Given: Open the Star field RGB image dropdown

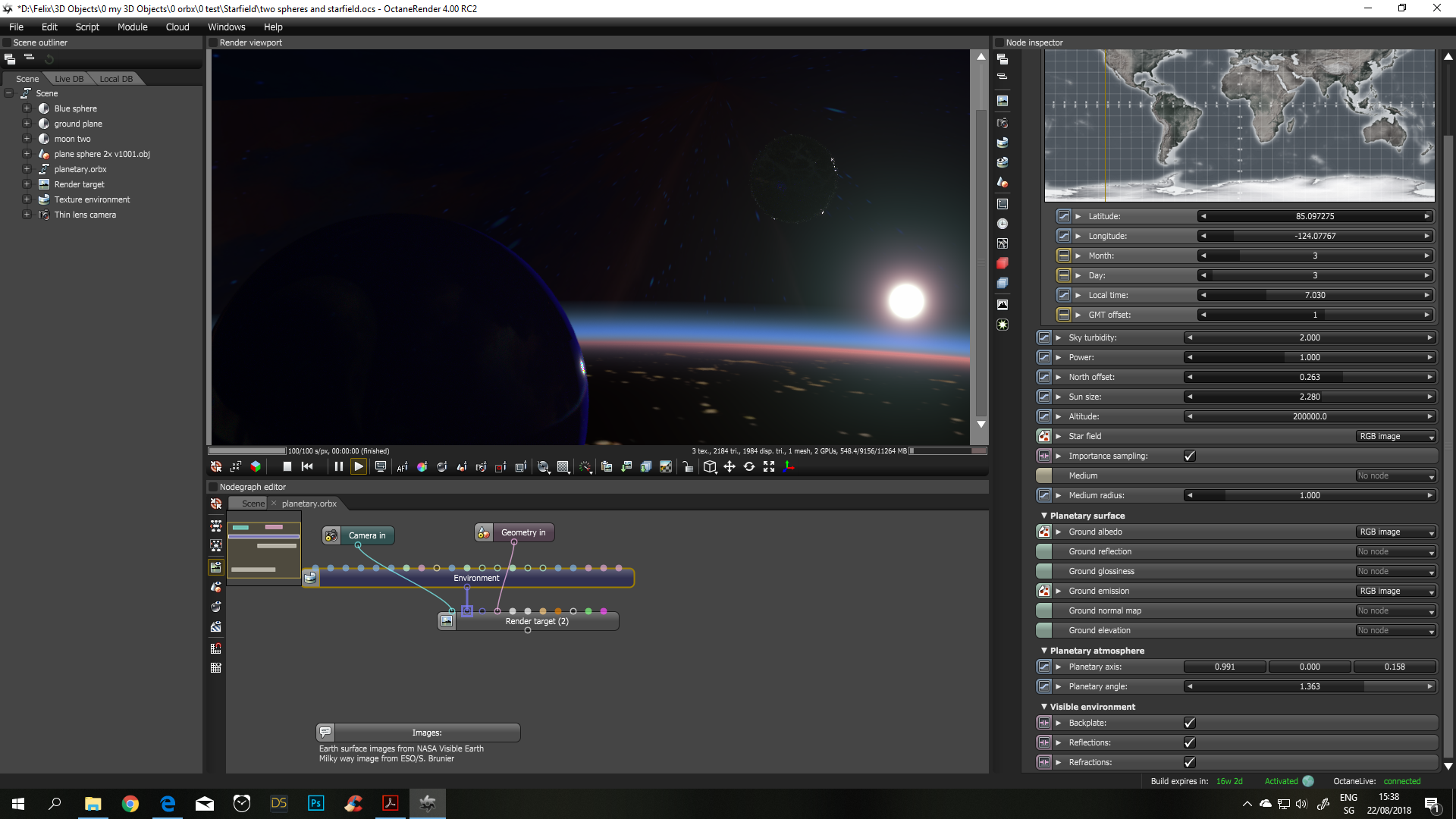Looking at the screenshot, I should click(1396, 436).
